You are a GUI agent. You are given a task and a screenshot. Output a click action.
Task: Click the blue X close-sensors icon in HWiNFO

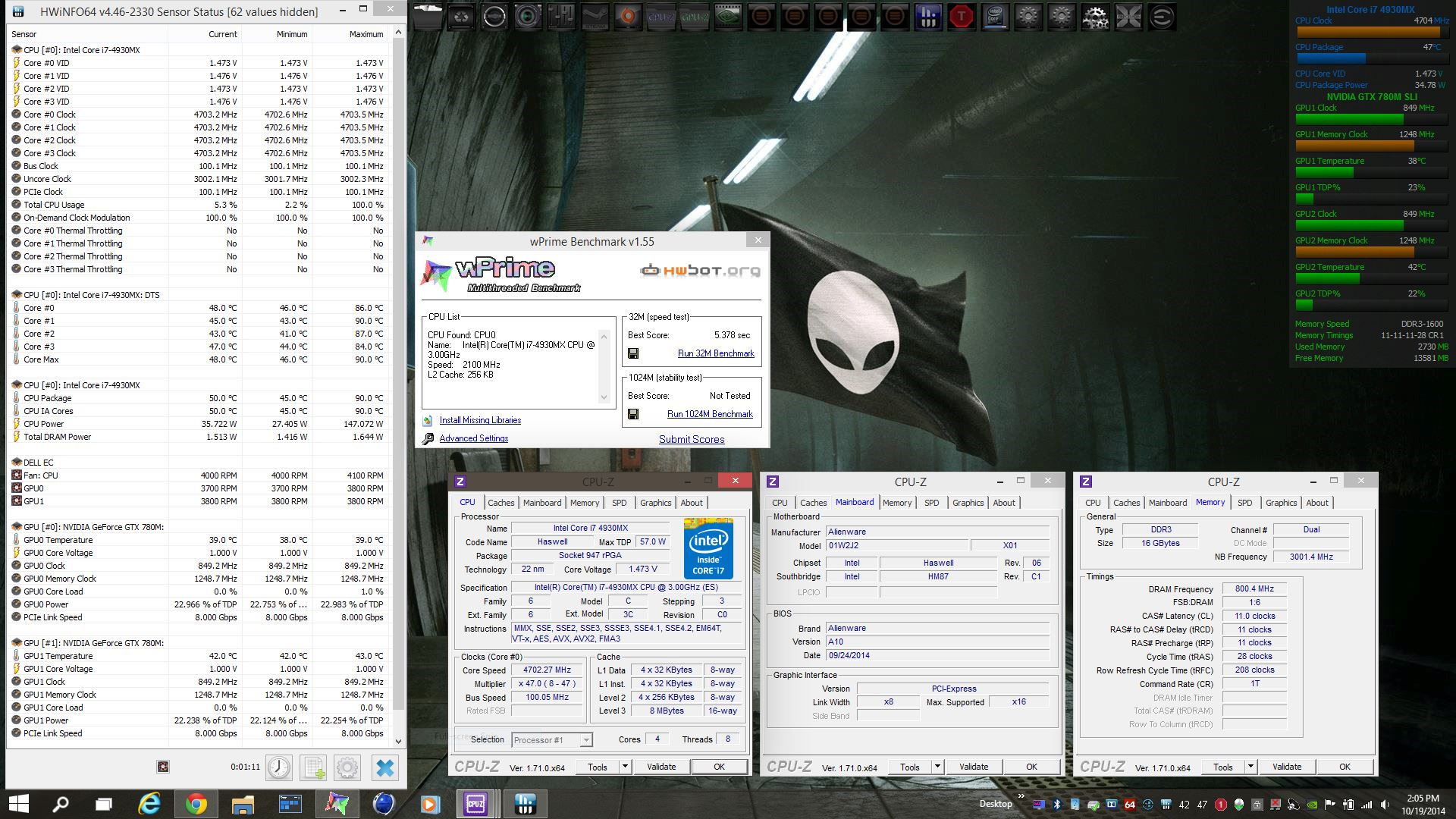pyautogui.click(x=384, y=767)
